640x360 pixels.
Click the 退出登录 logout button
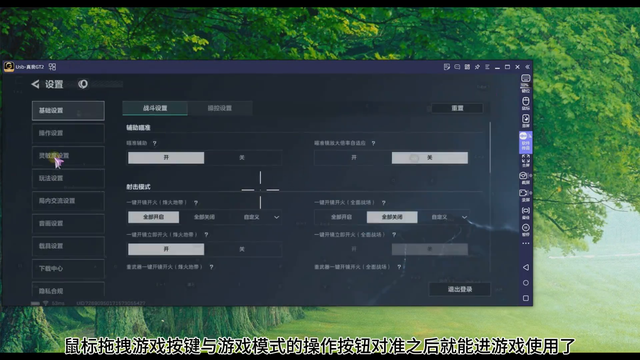[x=460, y=289]
